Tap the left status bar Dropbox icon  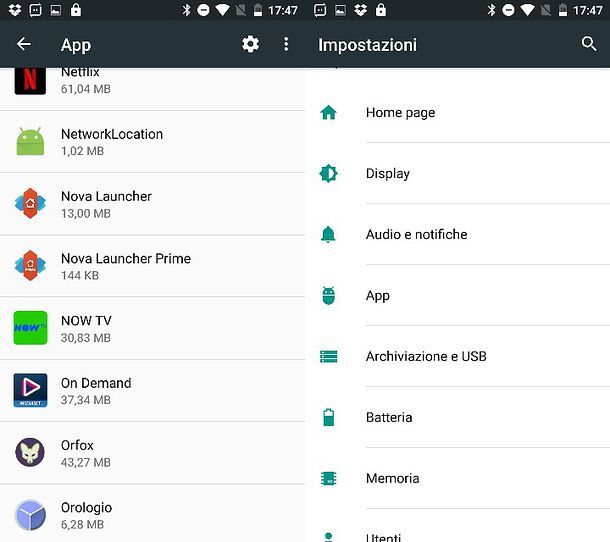[15, 10]
